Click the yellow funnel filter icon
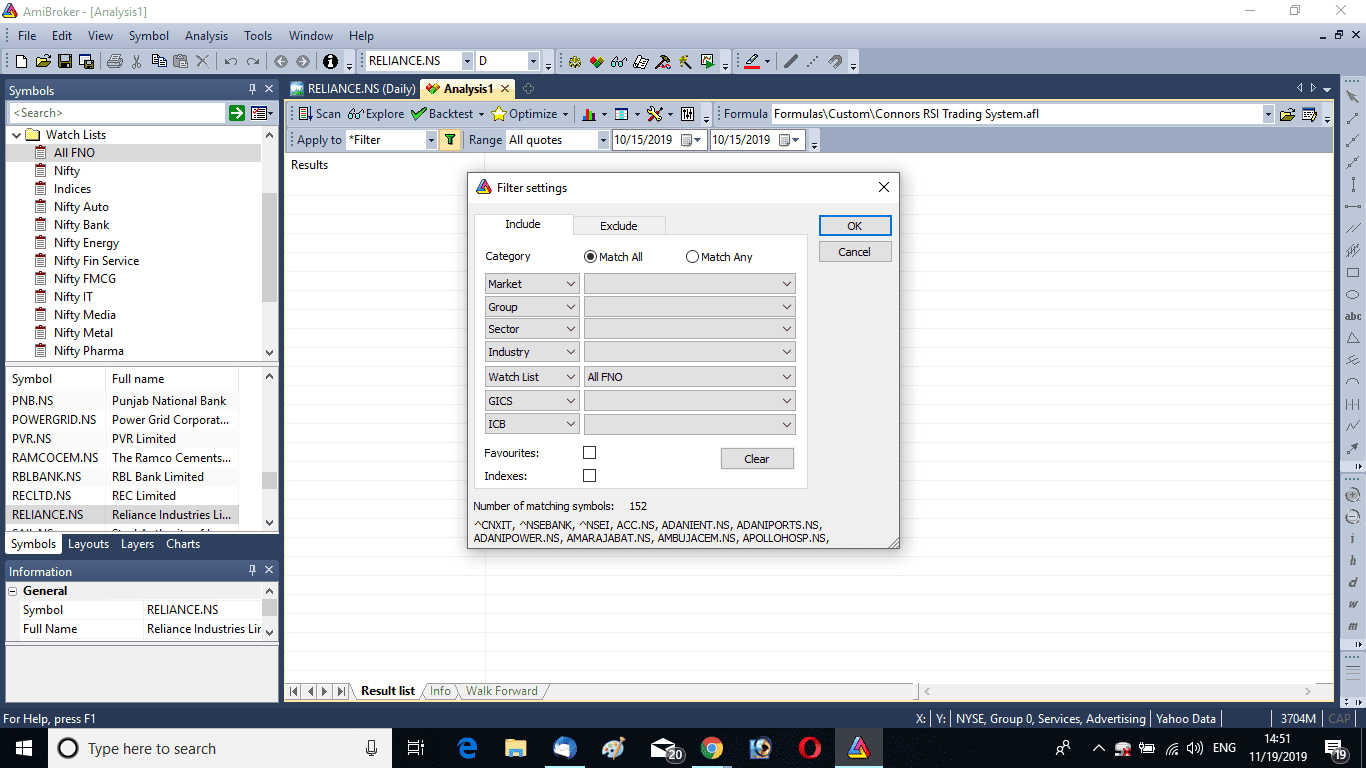Viewport: 1366px width, 768px height. coord(450,140)
